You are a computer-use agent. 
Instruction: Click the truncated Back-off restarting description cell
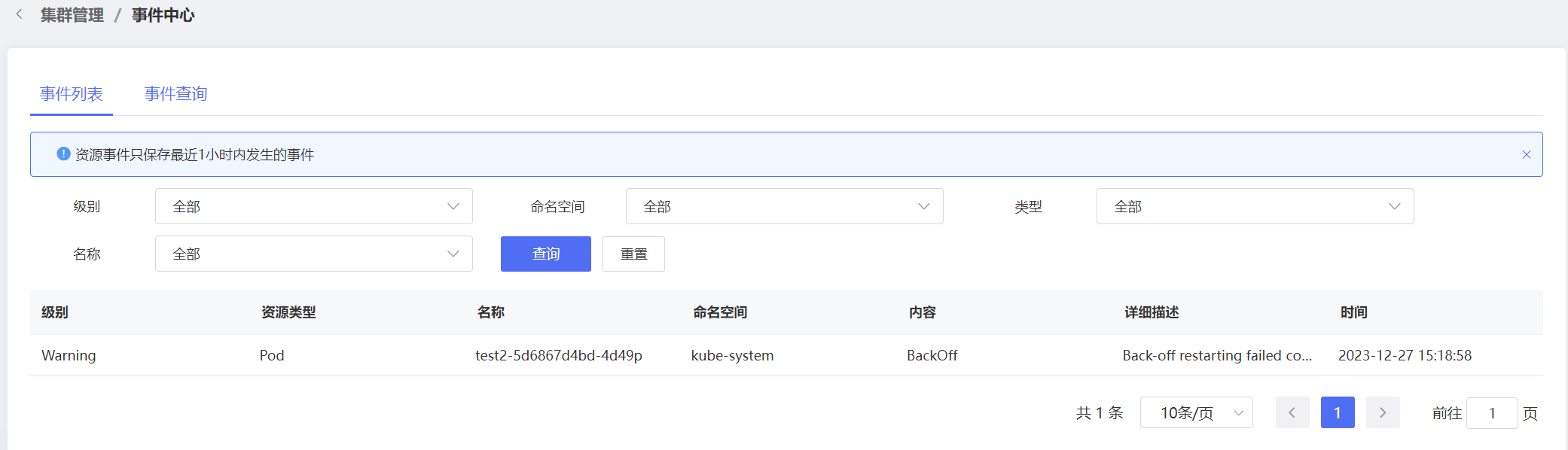coord(1216,355)
